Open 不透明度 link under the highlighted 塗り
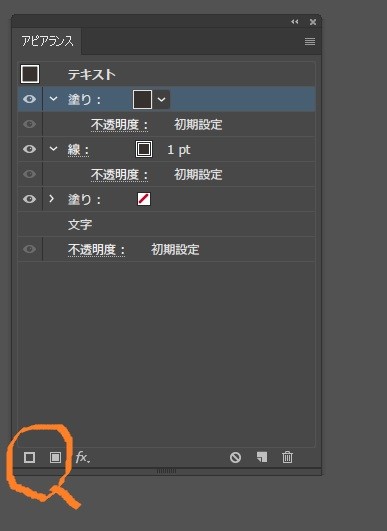Viewport: 387px width, 531px height. point(119,125)
